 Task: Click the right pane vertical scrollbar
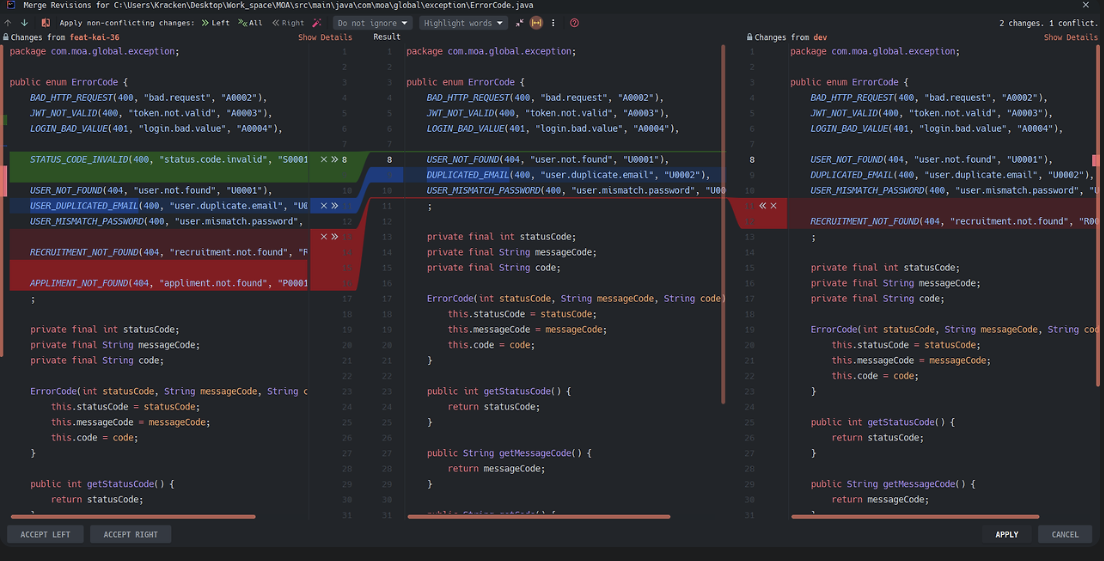pos(1098,215)
